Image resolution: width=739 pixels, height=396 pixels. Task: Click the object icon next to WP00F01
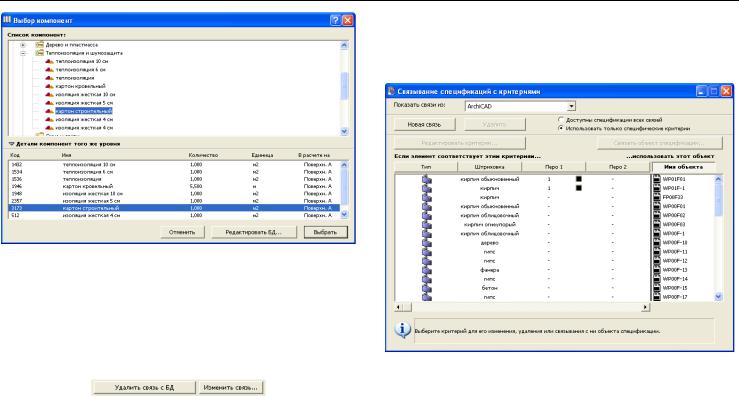click(x=657, y=206)
